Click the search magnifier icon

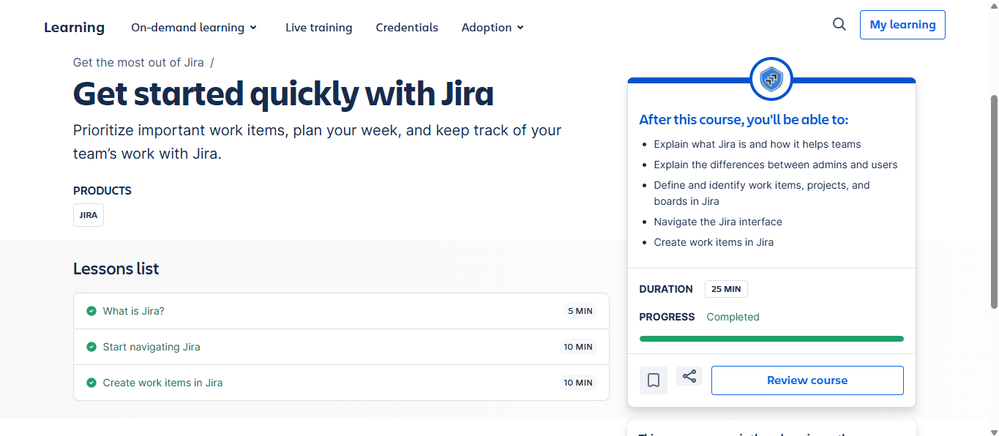pyautogui.click(x=839, y=24)
